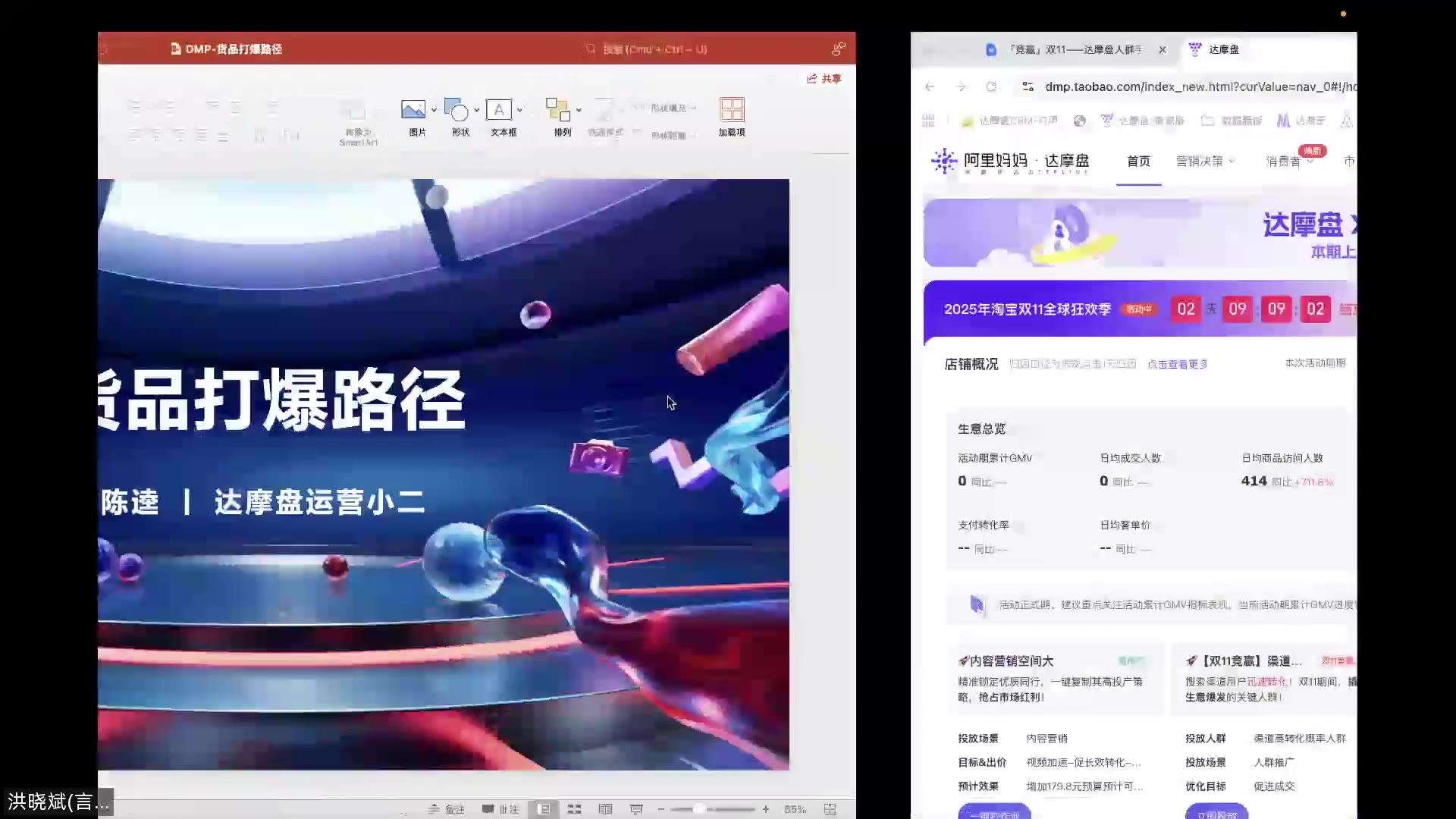Click the 立即投放 button

[x=1216, y=813]
